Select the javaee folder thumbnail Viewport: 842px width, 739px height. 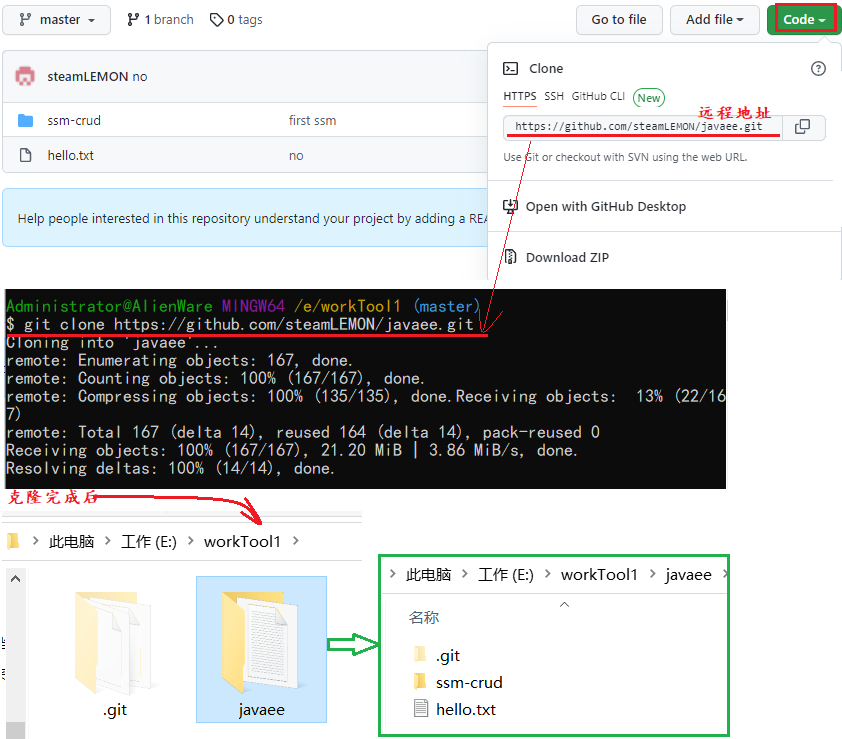262,650
